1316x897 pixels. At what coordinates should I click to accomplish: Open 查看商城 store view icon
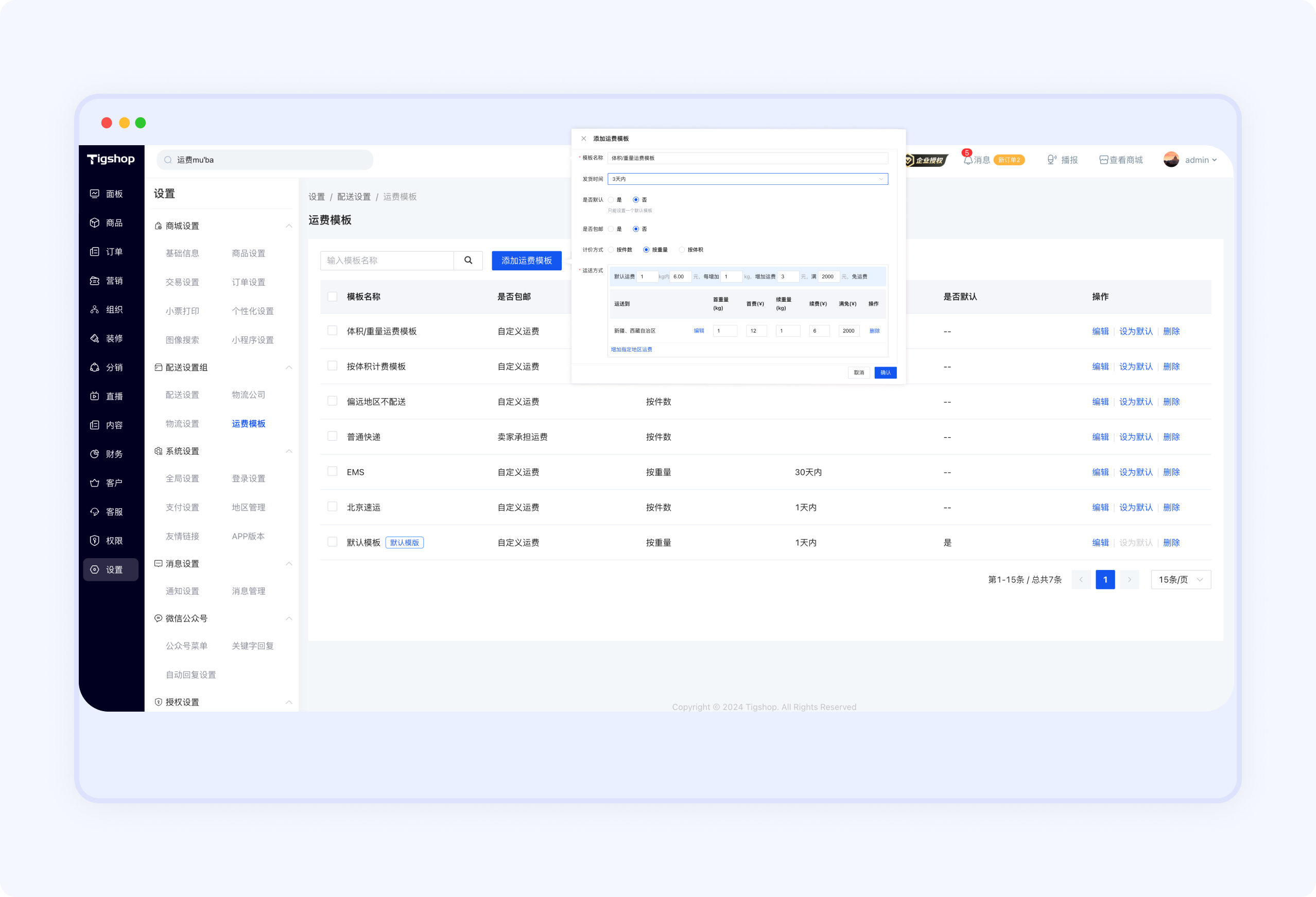click(1104, 160)
